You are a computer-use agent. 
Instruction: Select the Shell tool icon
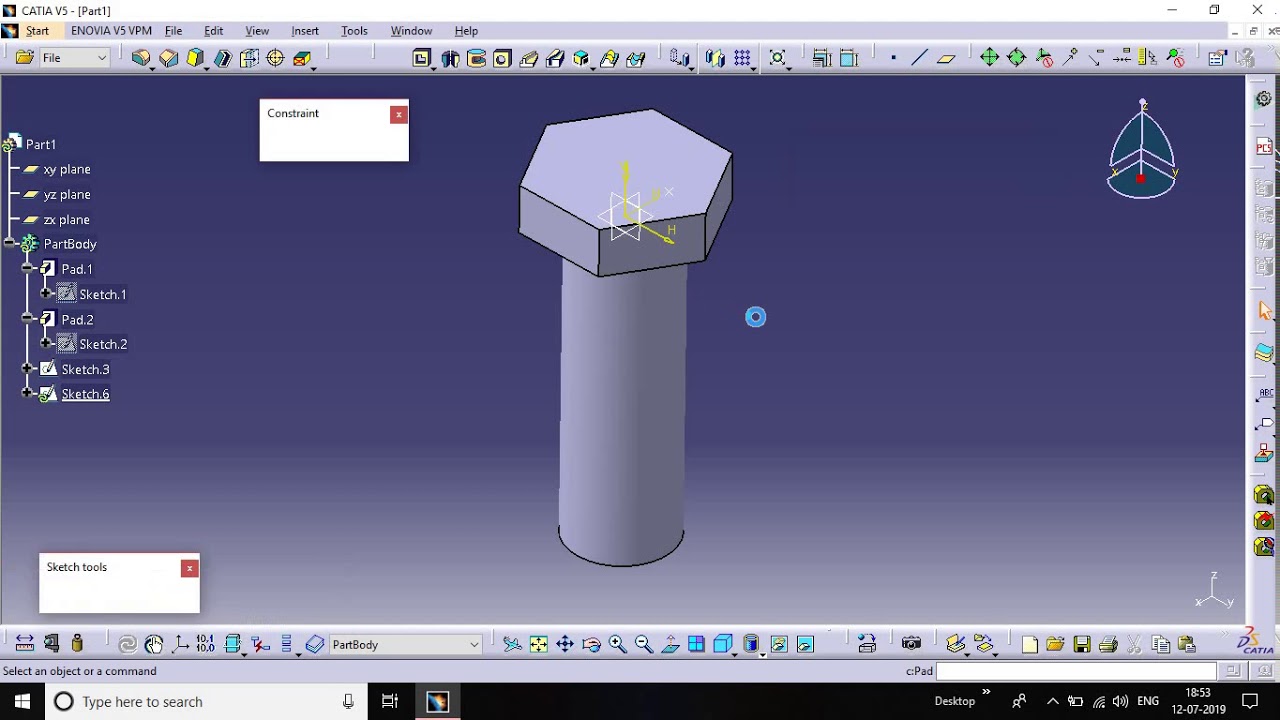coord(222,58)
